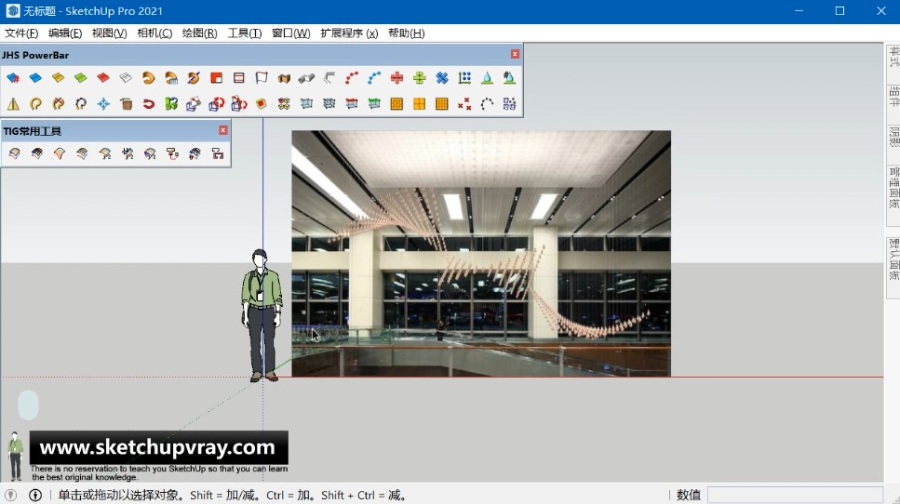
Task: Click the yellow pyramid icon in JHS PowerBar
Action: [x=13, y=104]
